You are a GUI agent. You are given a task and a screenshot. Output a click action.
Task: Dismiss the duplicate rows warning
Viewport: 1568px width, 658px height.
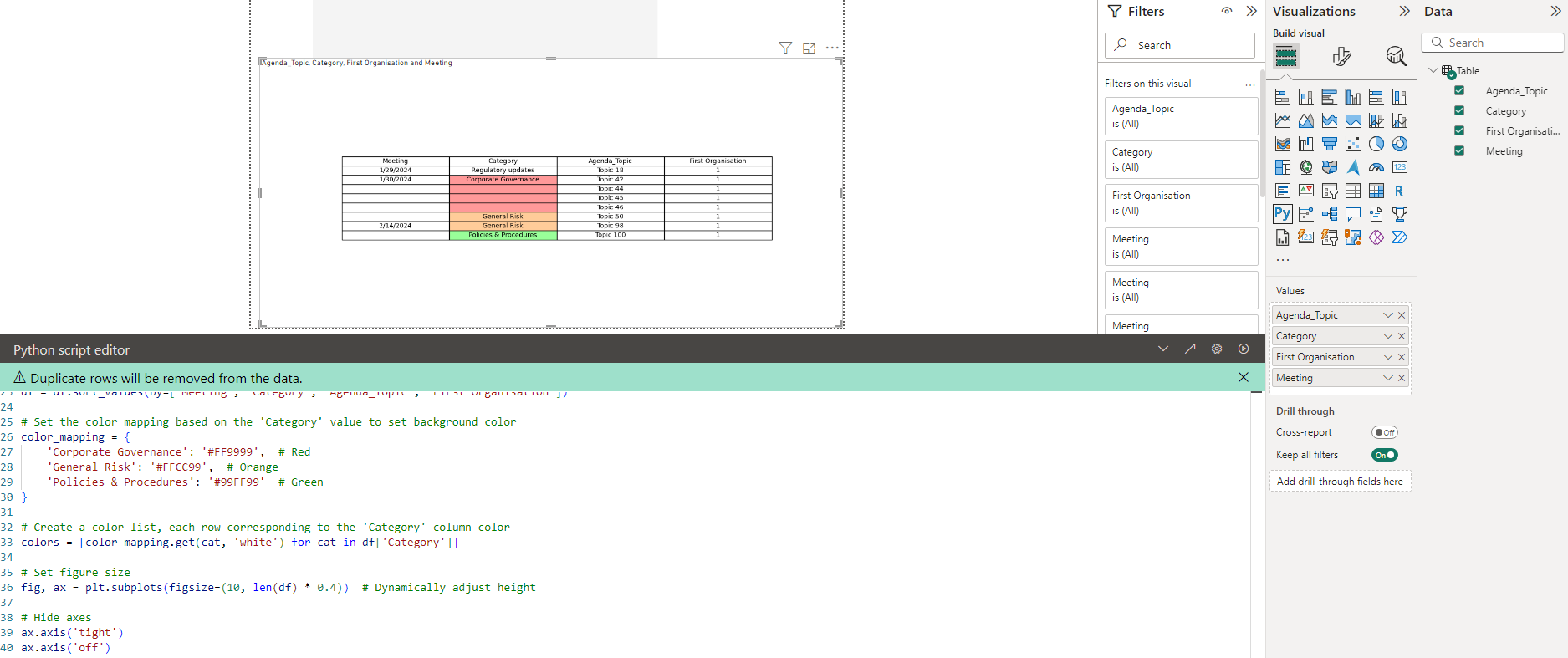pyautogui.click(x=1244, y=377)
